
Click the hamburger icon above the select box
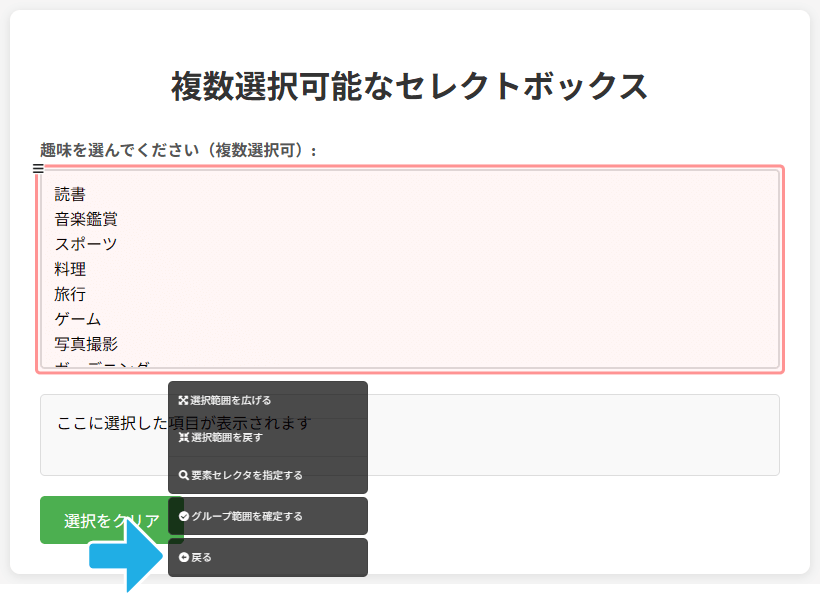(x=38, y=169)
